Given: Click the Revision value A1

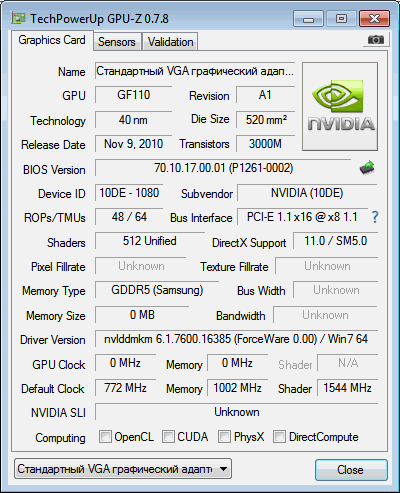Looking at the screenshot, I should click(266, 95).
